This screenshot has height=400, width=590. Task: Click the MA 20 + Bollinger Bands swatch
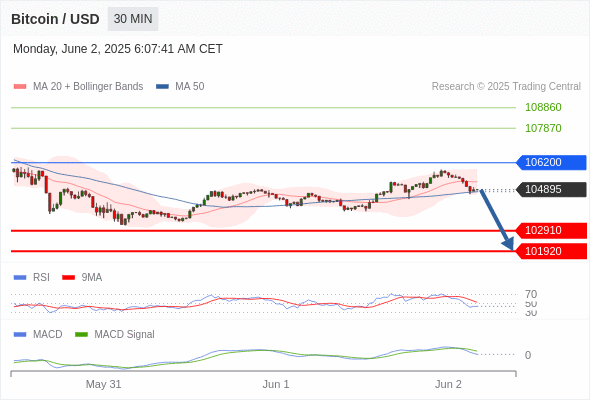tap(20, 87)
